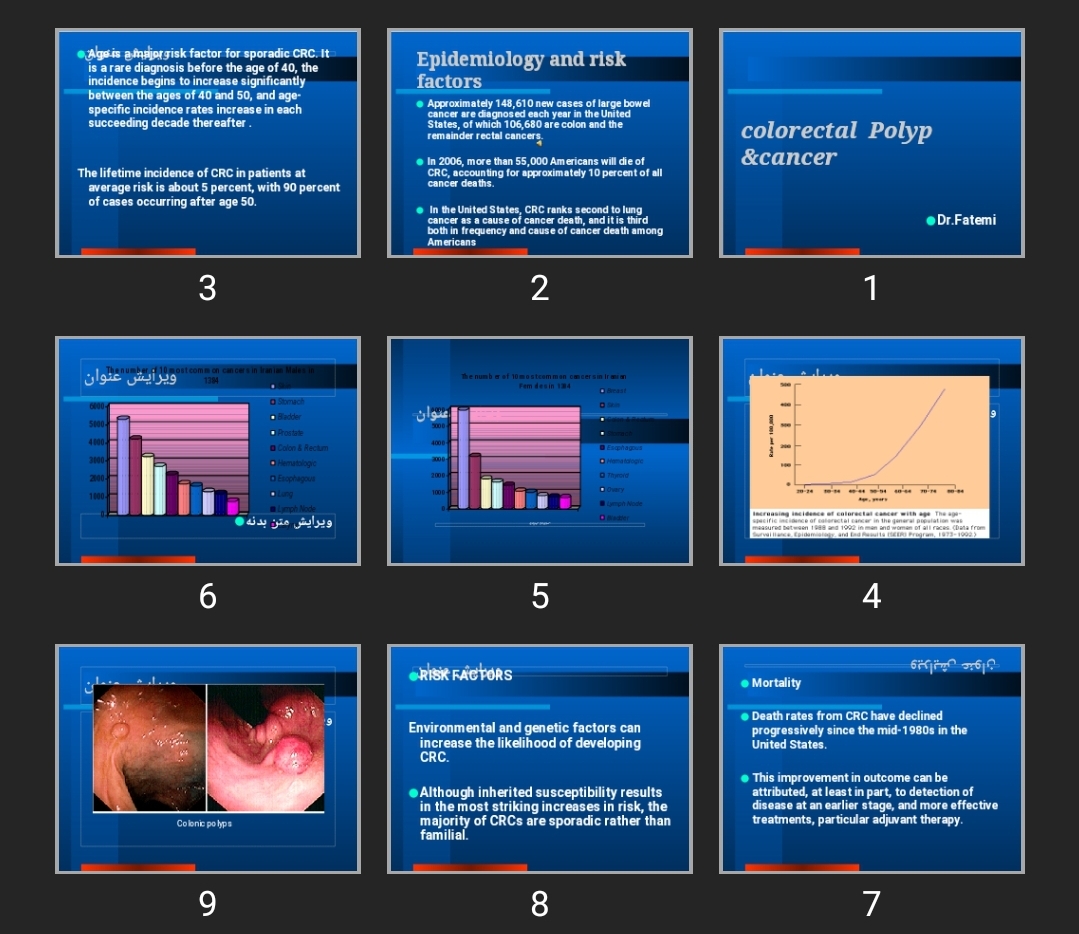Click the number 7 under the Mortality slide
This screenshot has height=934, width=1079.
coord(871,904)
